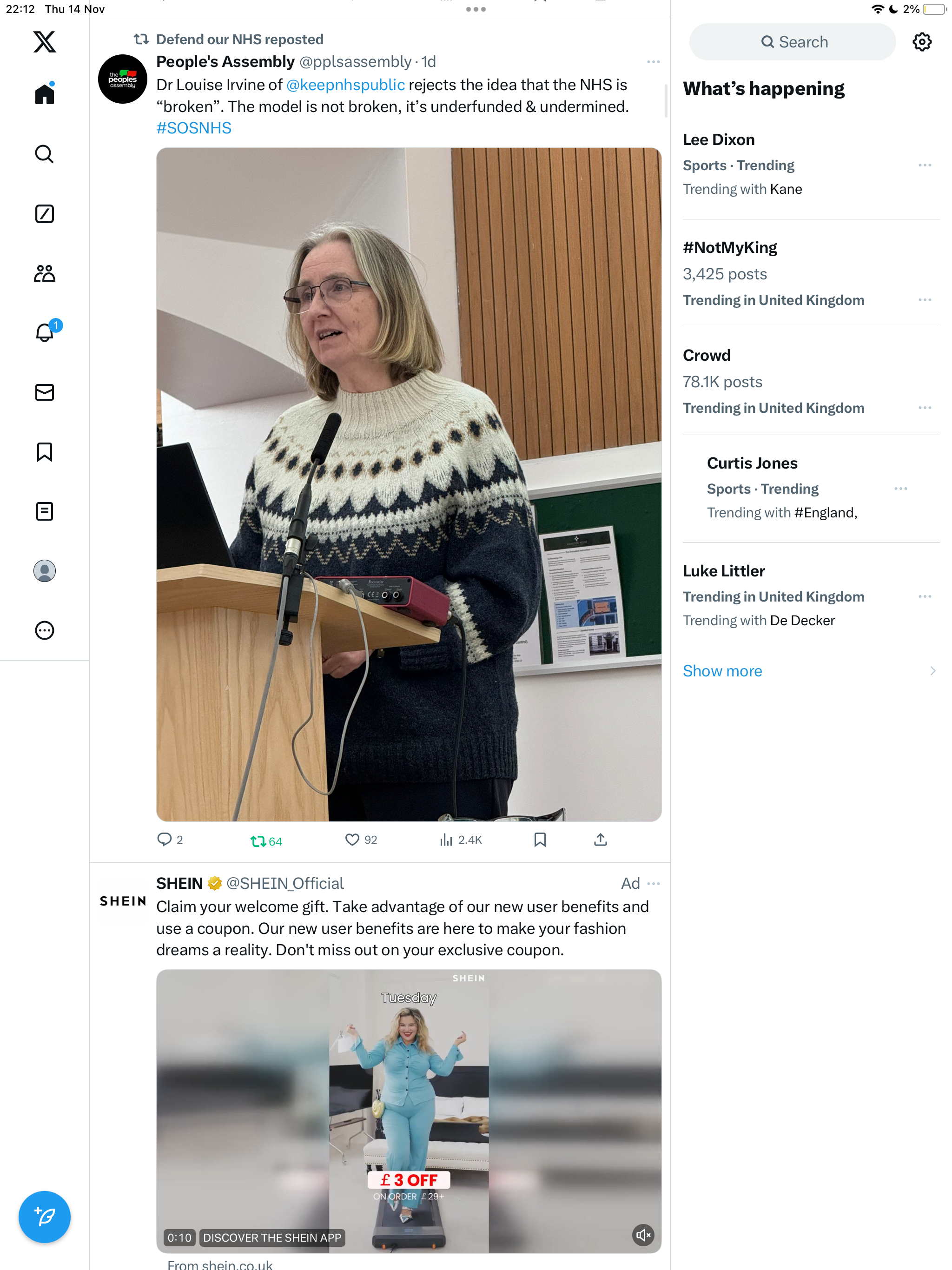Open more options for #NotMyKing trend
Screen dimensions: 952x1270
click(925, 300)
